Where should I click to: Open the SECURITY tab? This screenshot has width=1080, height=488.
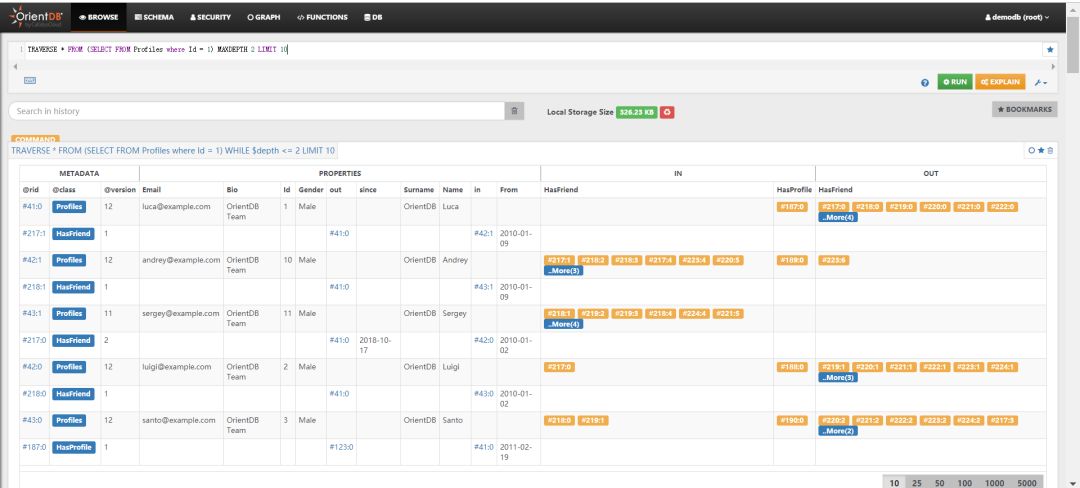210,17
